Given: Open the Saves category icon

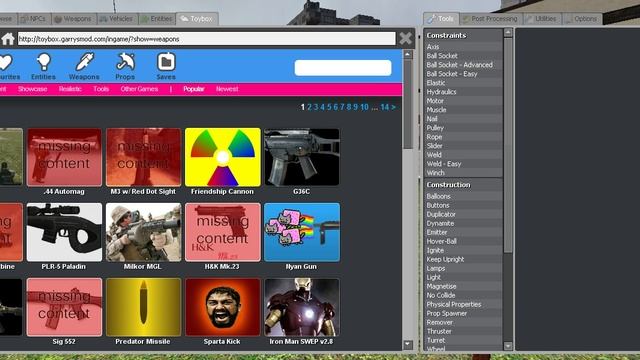Looking at the screenshot, I should click(x=166, y=66).
